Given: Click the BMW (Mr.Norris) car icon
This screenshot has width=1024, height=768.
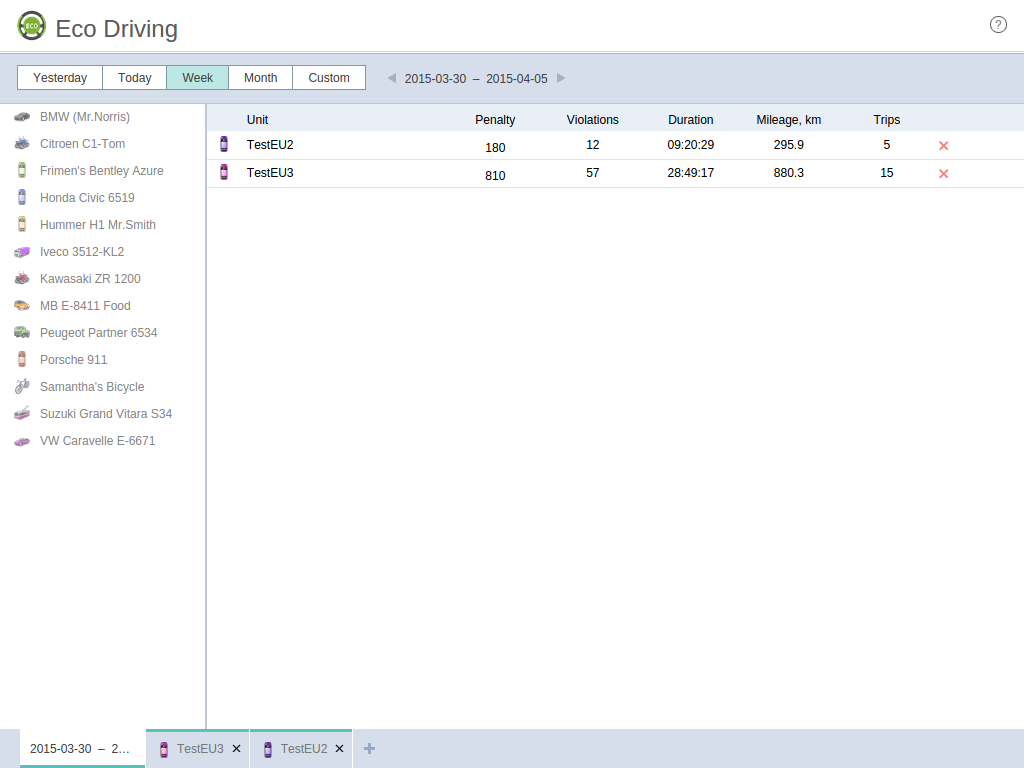Looking at the screenshot, I should point(22,117).
